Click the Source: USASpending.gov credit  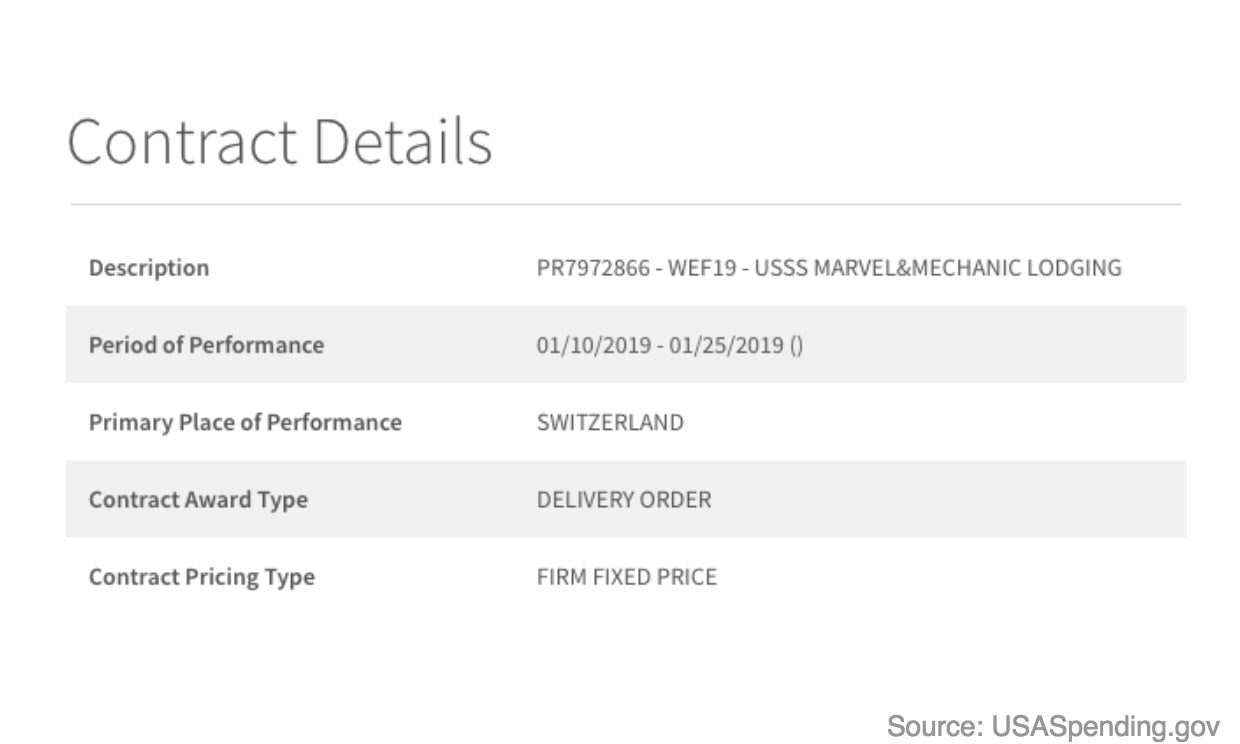pyautogui.click(x=1054, y=727)
